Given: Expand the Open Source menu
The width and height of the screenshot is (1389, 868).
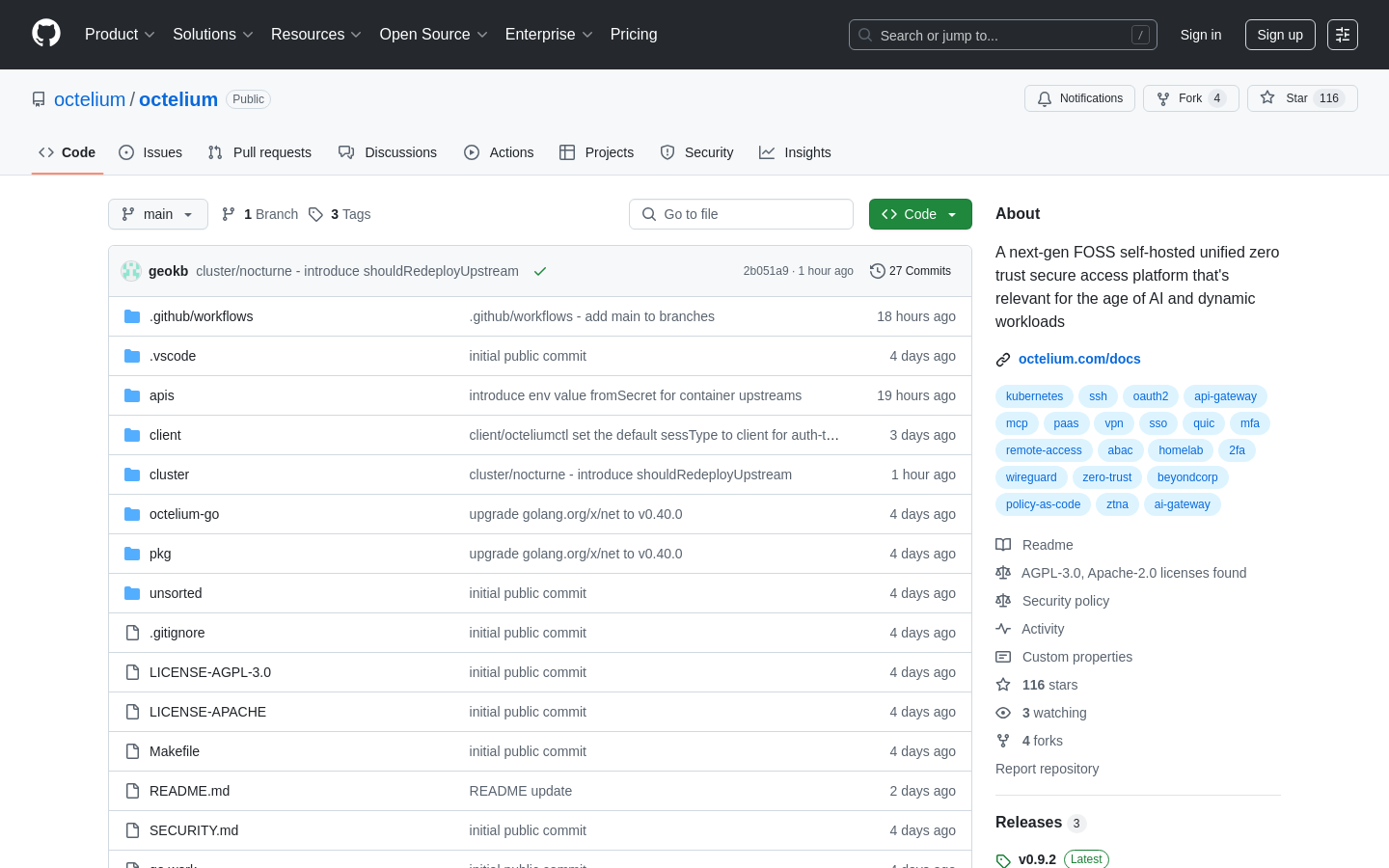Looking at the screenshot, I should click(434, 35).
